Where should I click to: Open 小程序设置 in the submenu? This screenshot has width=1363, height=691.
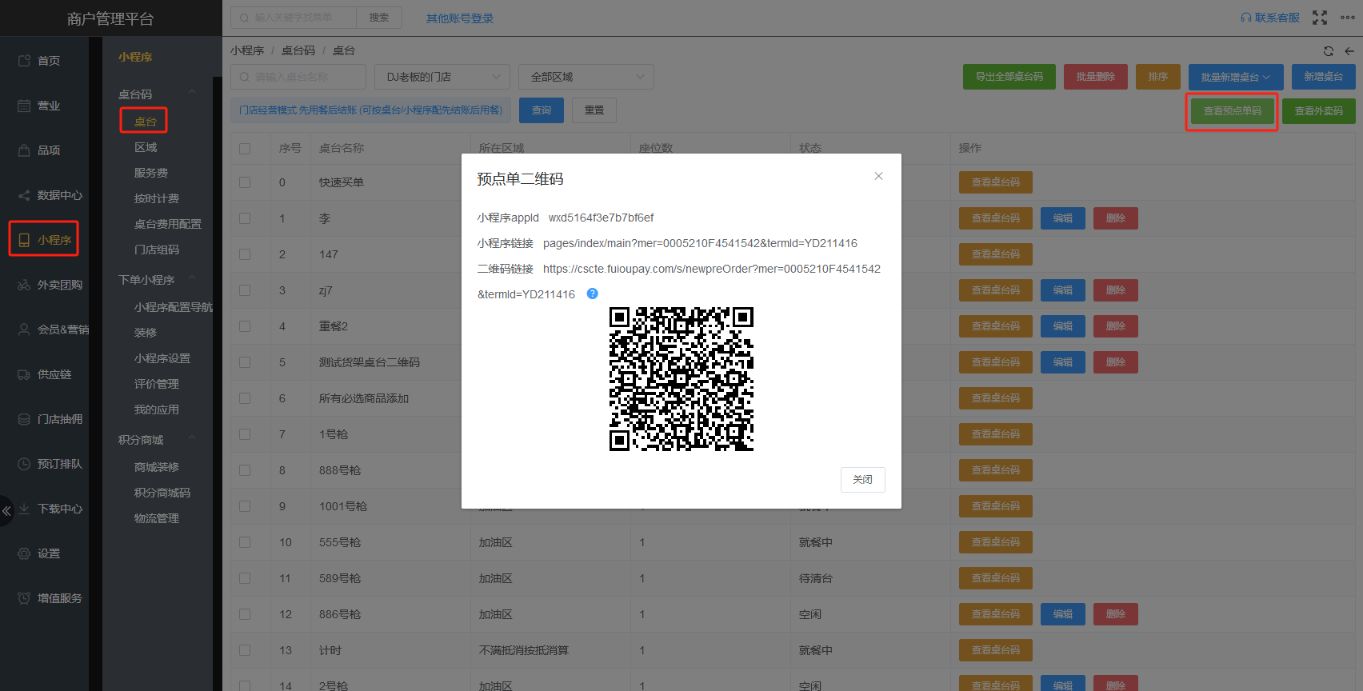point(162,358)
